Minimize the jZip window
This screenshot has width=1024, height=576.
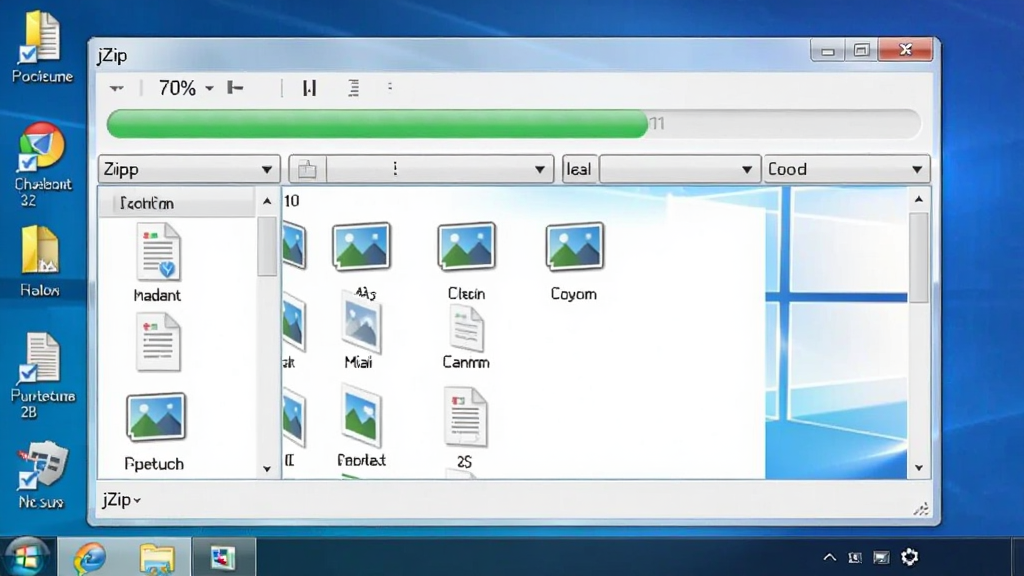coord(827,50)
